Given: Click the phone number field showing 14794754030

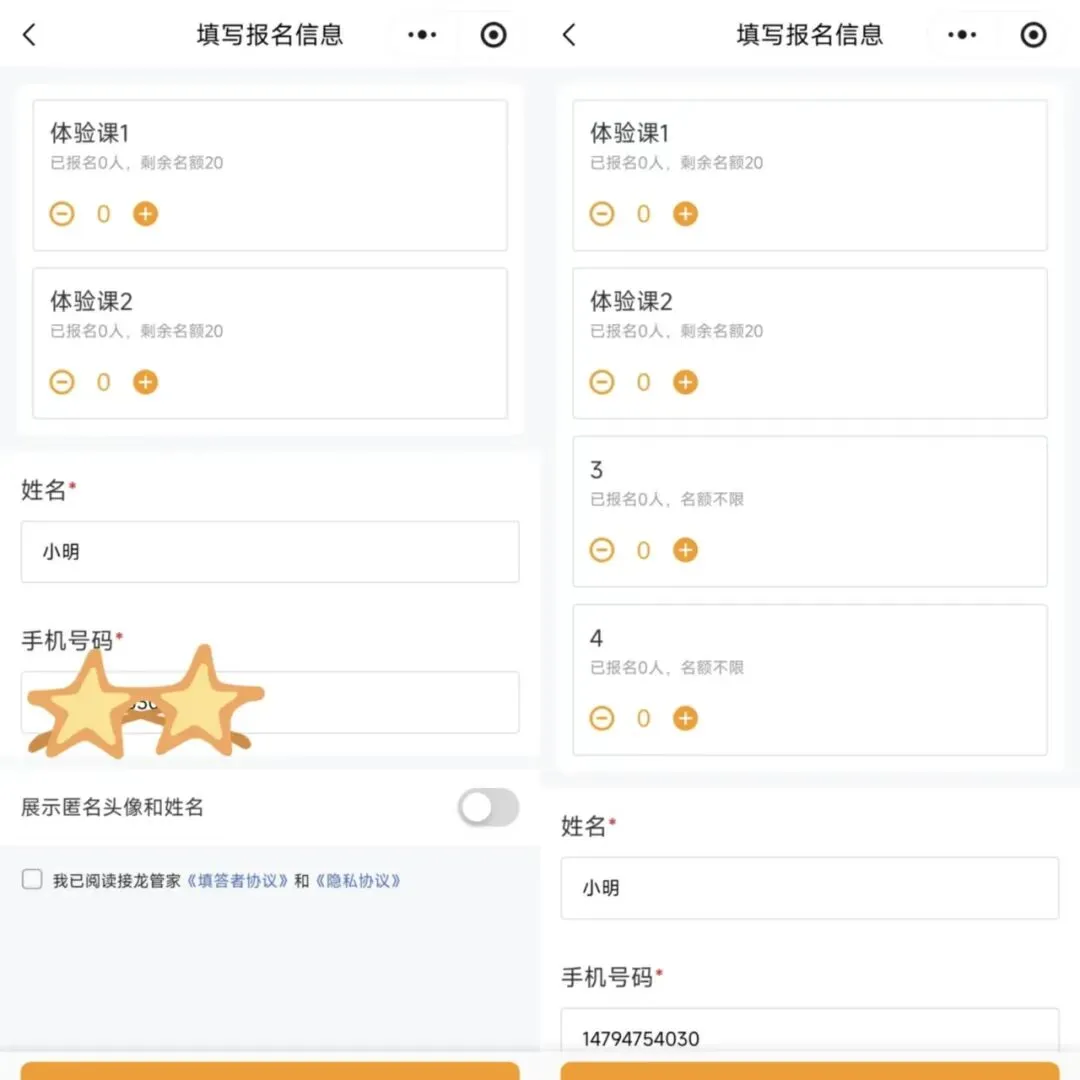Looking at the screenshot, I should (810, 1033).
